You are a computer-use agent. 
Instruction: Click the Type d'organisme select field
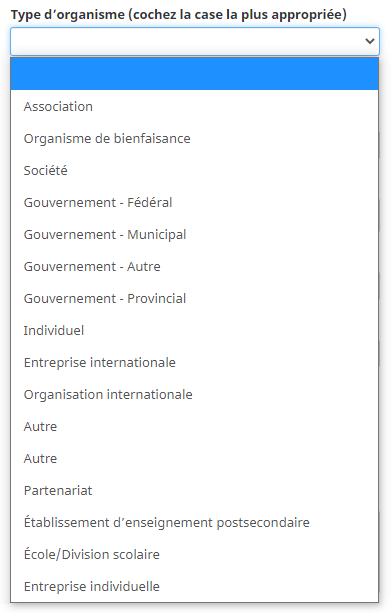(x=195, y=41)
